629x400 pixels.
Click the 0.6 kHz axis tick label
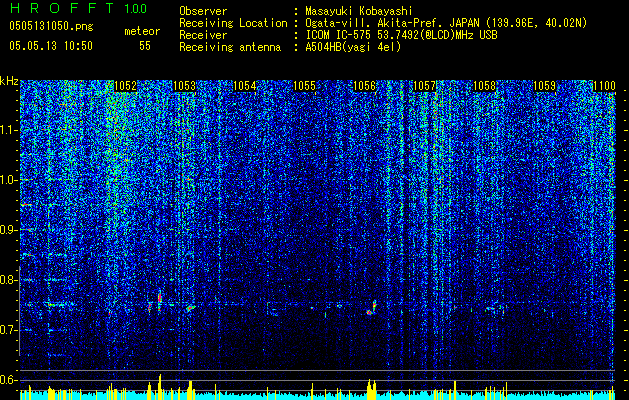click(9, 380)
